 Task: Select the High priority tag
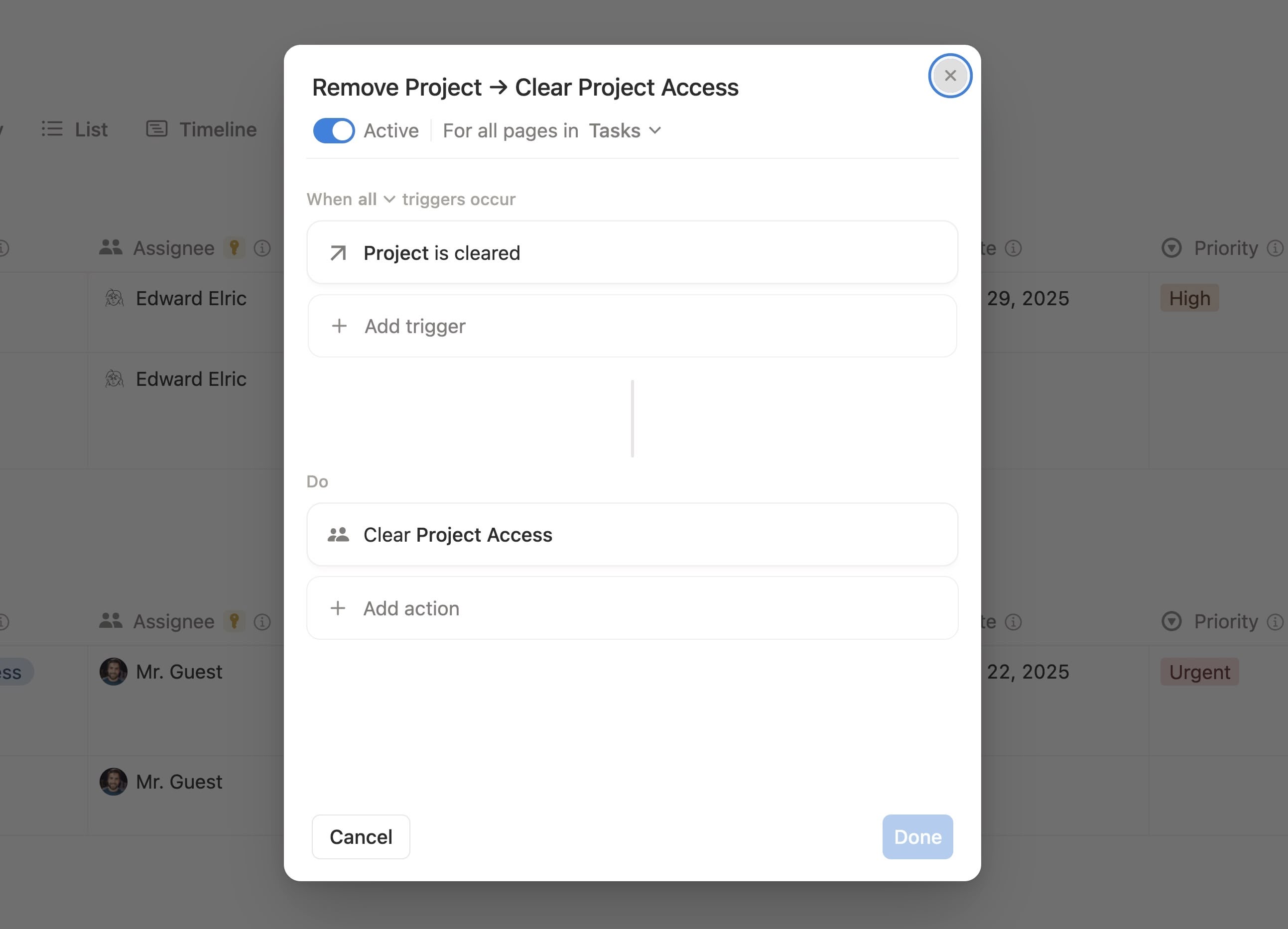[1189, 298]
